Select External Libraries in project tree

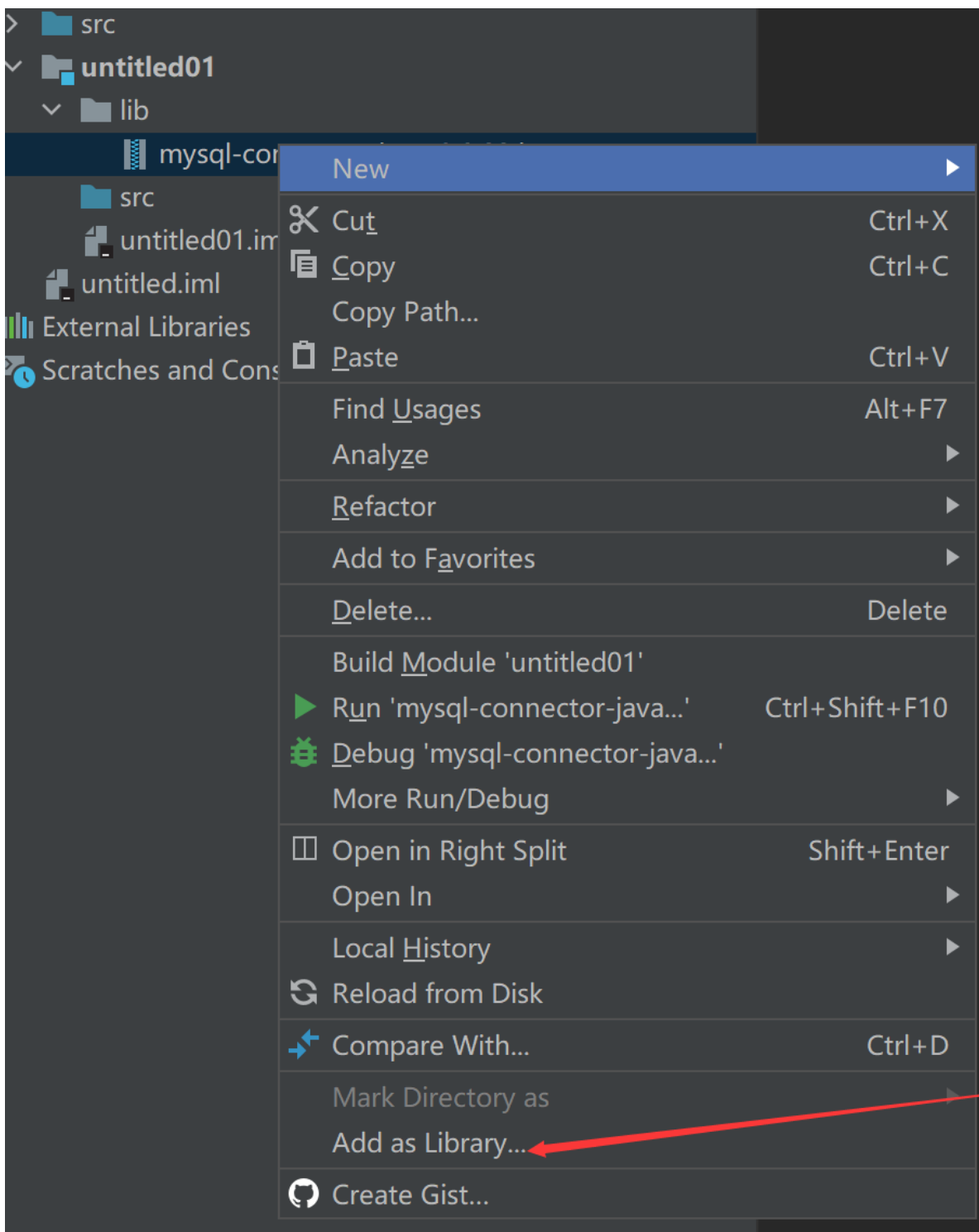pos(146,327)
